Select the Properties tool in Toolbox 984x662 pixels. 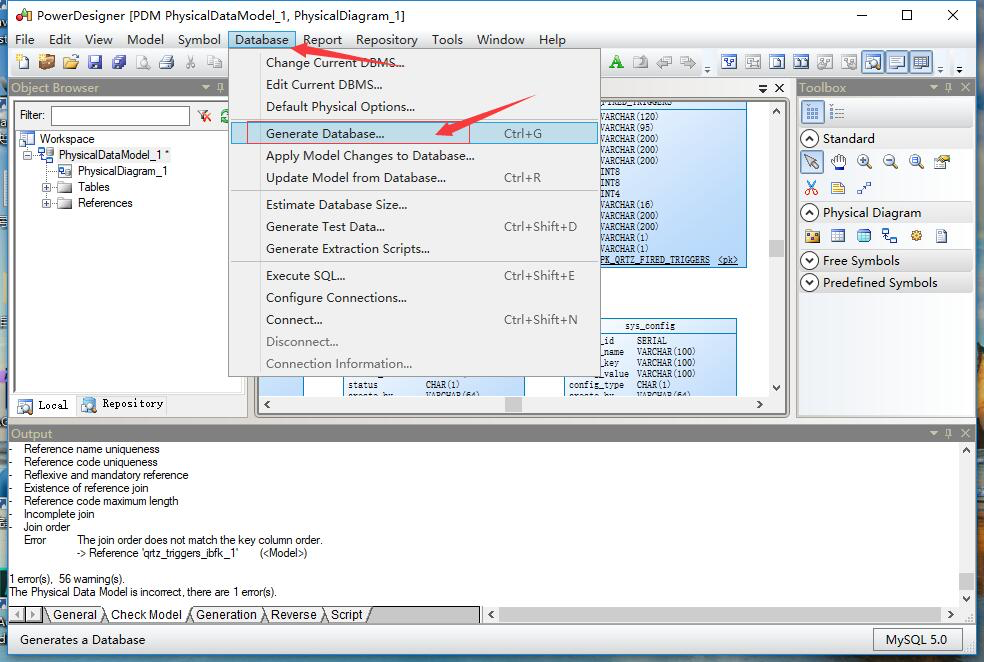pos(942,163)
